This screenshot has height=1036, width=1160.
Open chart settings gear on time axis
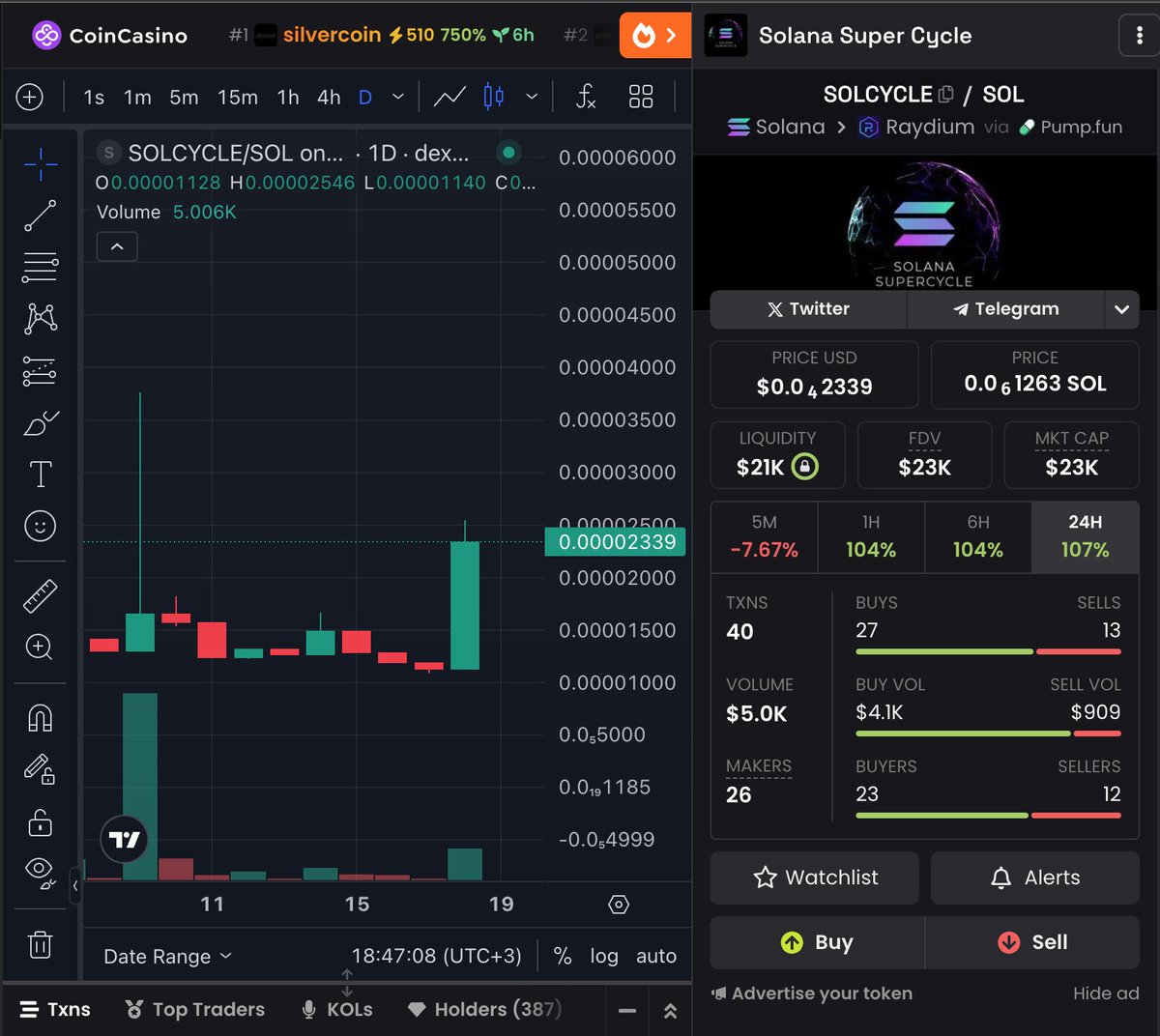point(619,905)
